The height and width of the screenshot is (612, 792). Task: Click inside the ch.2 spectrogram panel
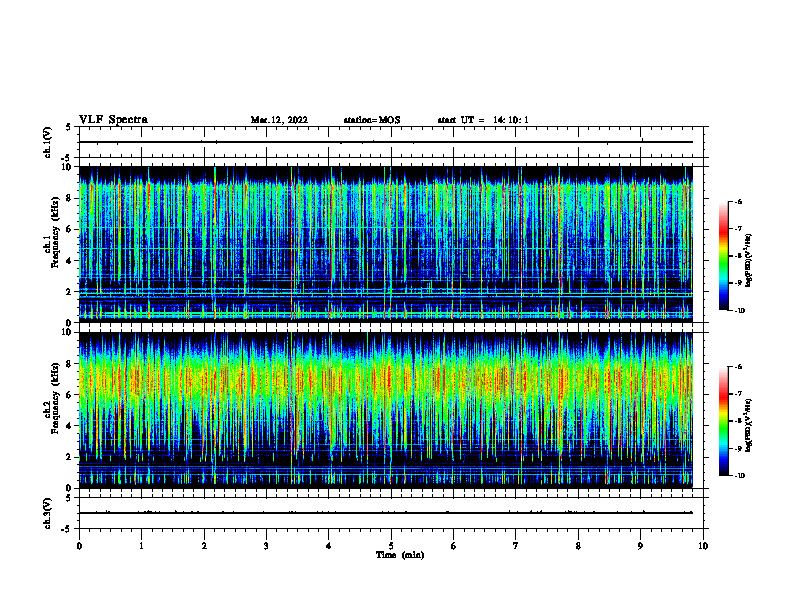[x=386, y=410]
